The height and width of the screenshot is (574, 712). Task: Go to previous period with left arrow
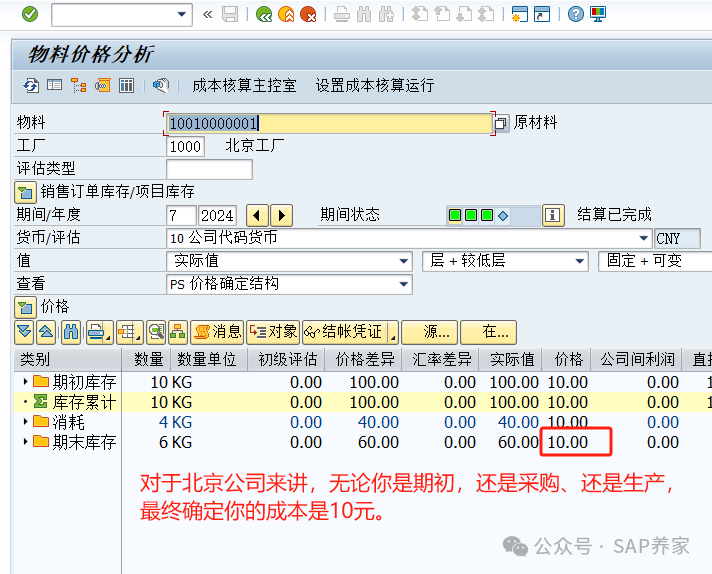[x=257, y=215]
